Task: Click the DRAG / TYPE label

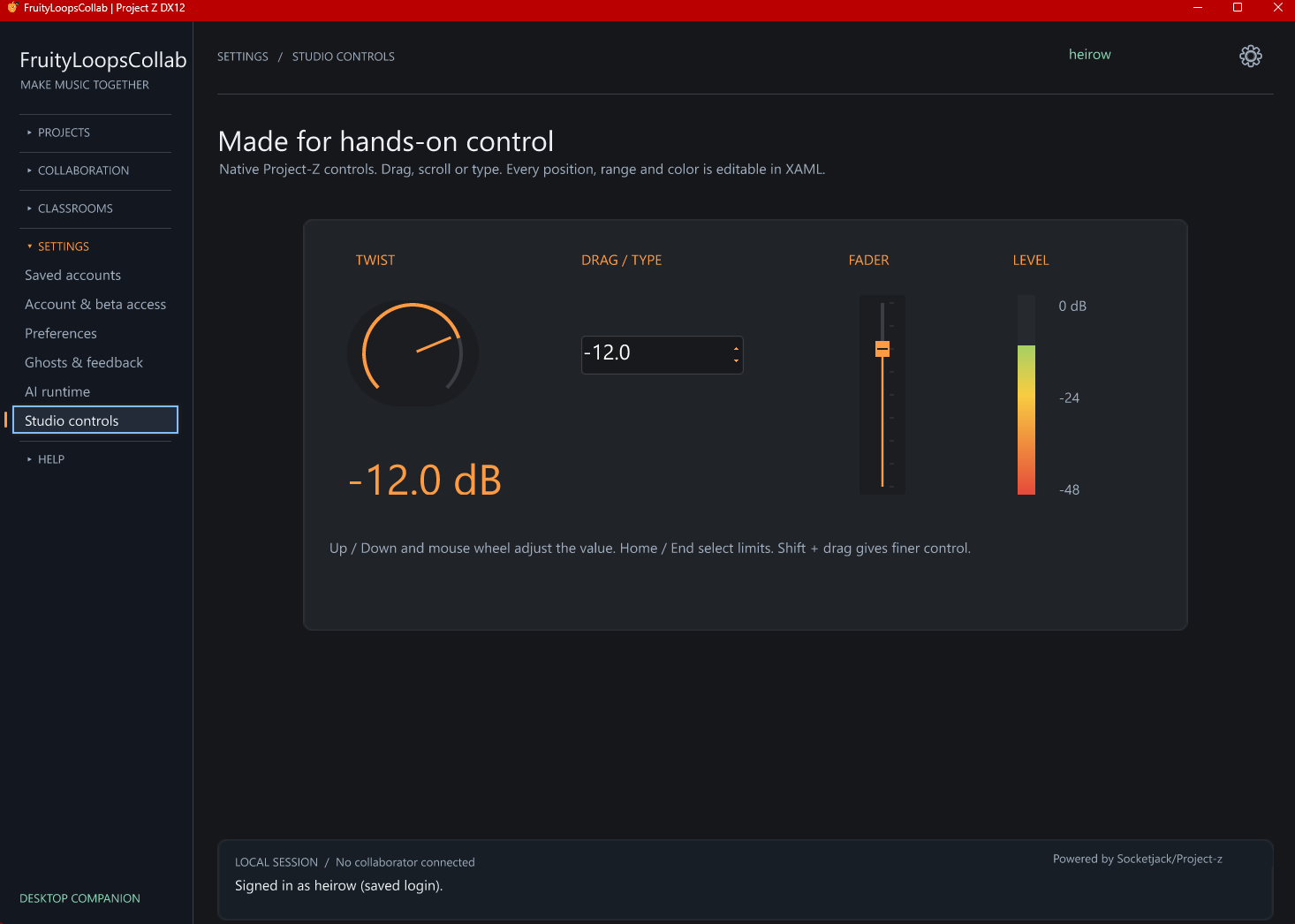Action: click(622, 261)
